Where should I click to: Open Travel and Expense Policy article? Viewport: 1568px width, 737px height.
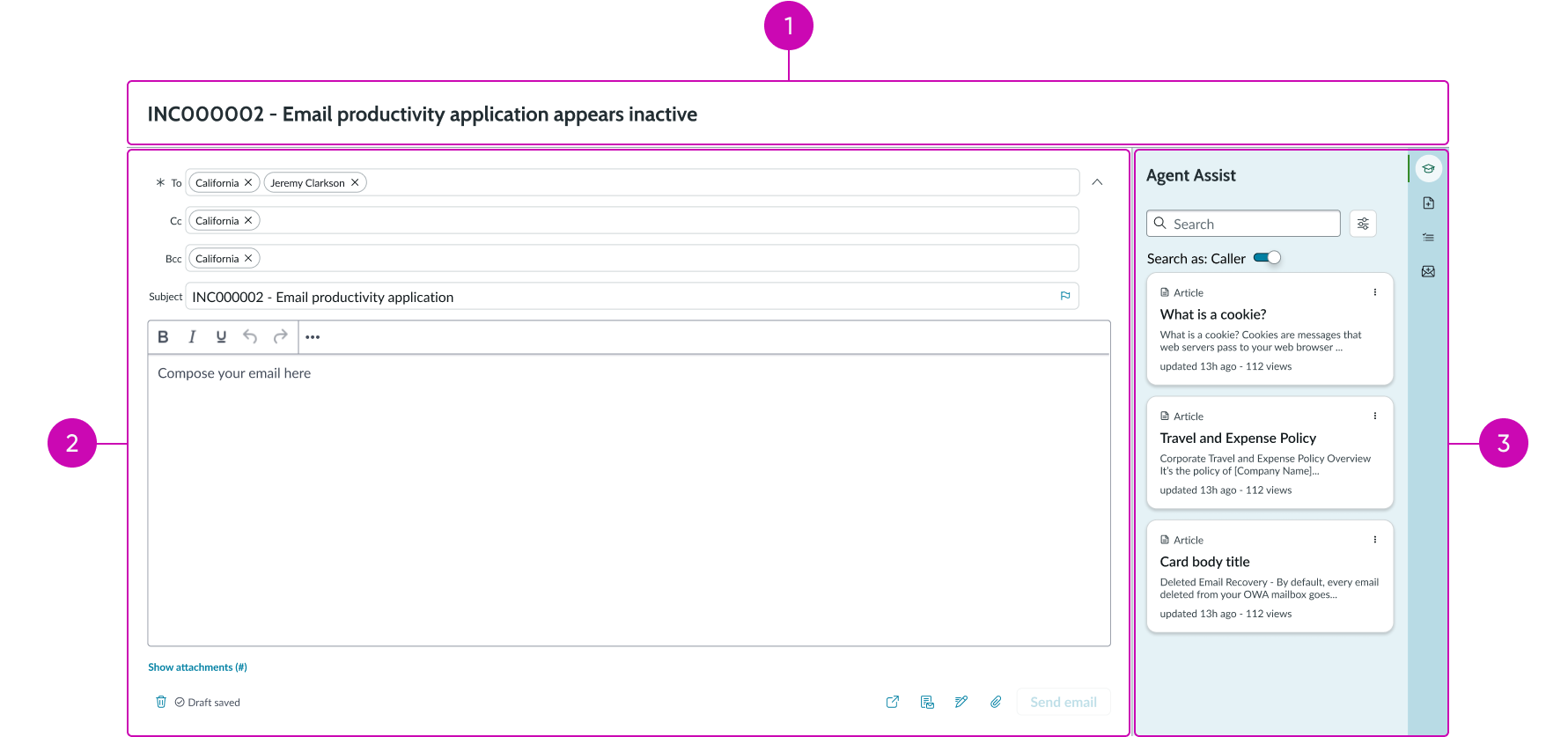tap(1270, 453)
